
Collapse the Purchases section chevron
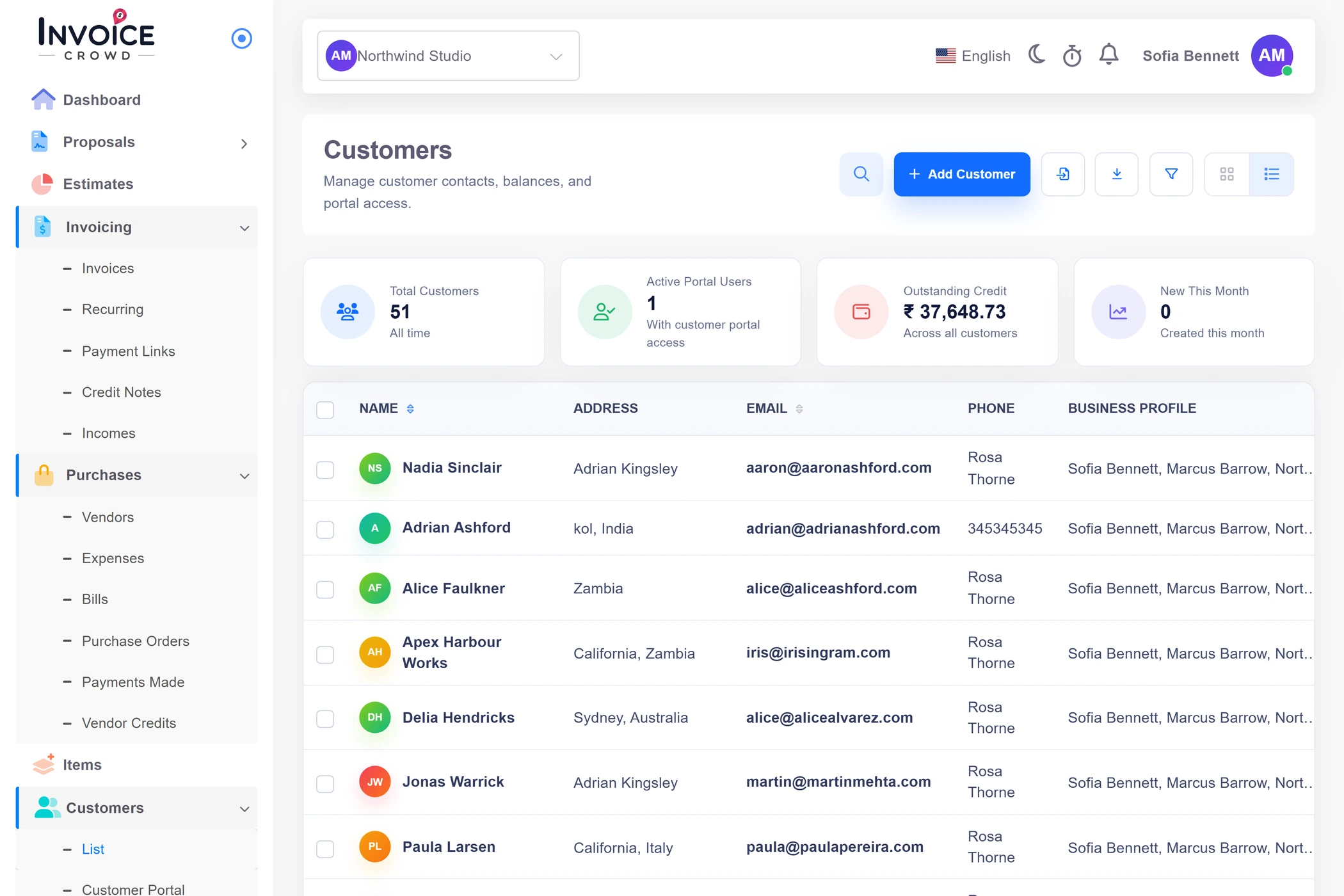point(244,476)
